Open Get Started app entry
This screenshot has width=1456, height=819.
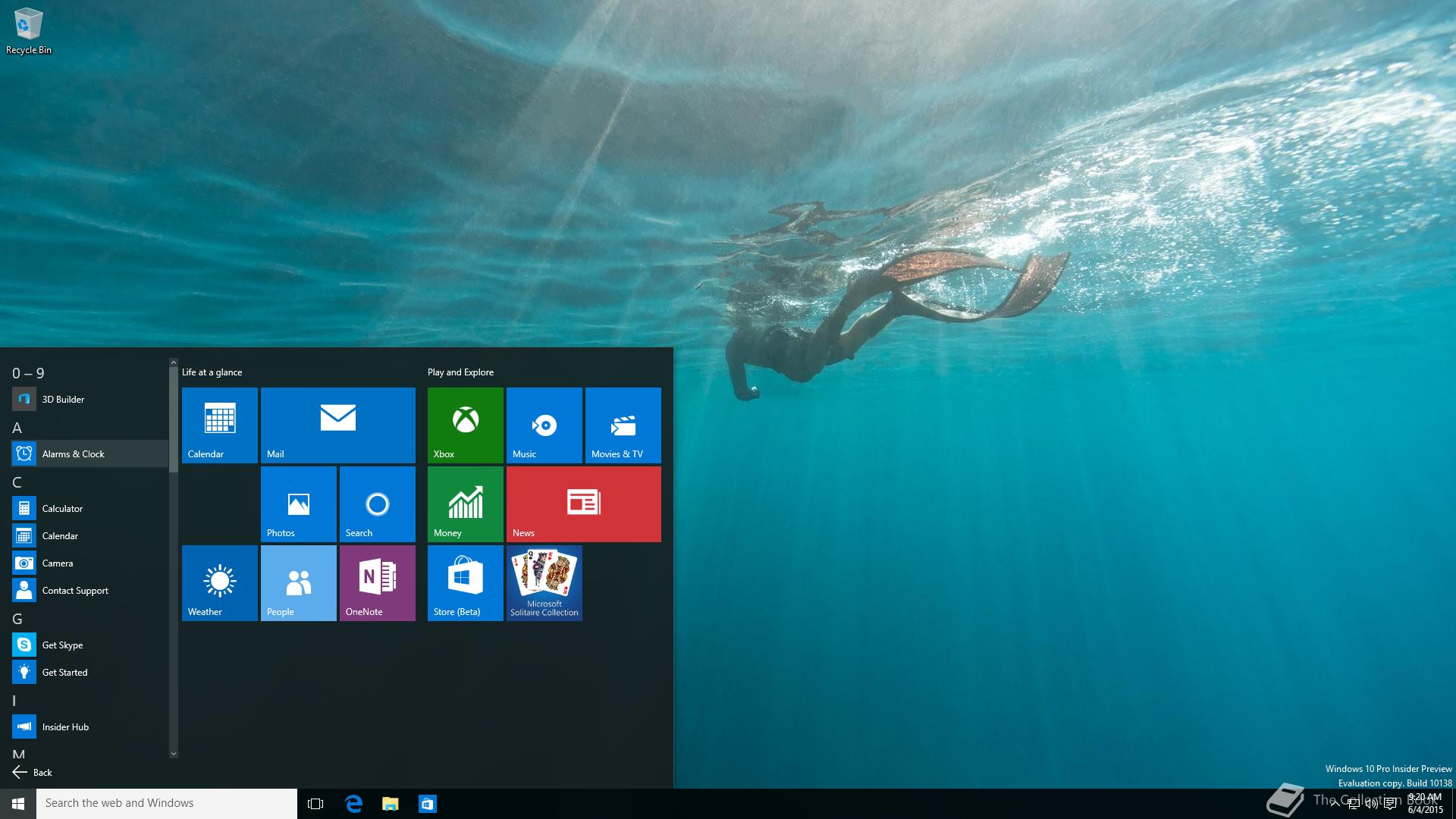(89, 672)
